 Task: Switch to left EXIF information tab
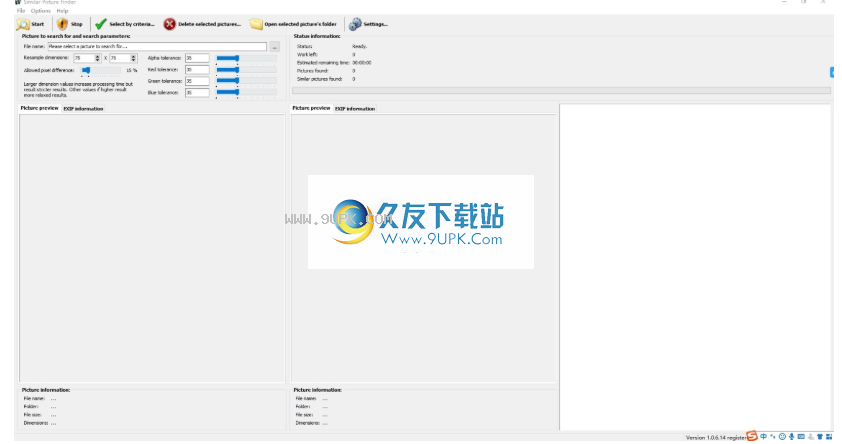[x=83, y=108]
